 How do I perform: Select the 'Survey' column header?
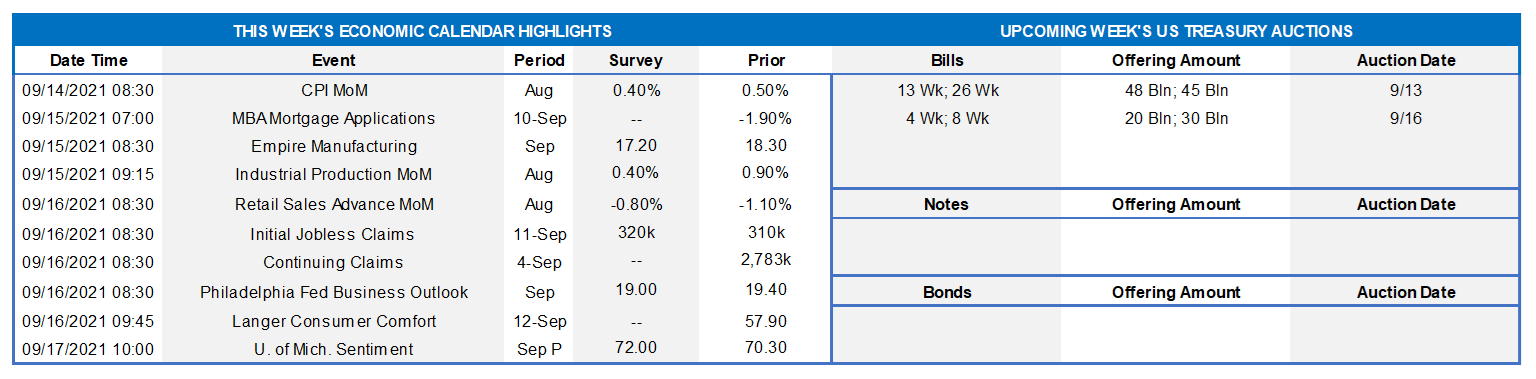pyautogui.click(x=636, y=60)
